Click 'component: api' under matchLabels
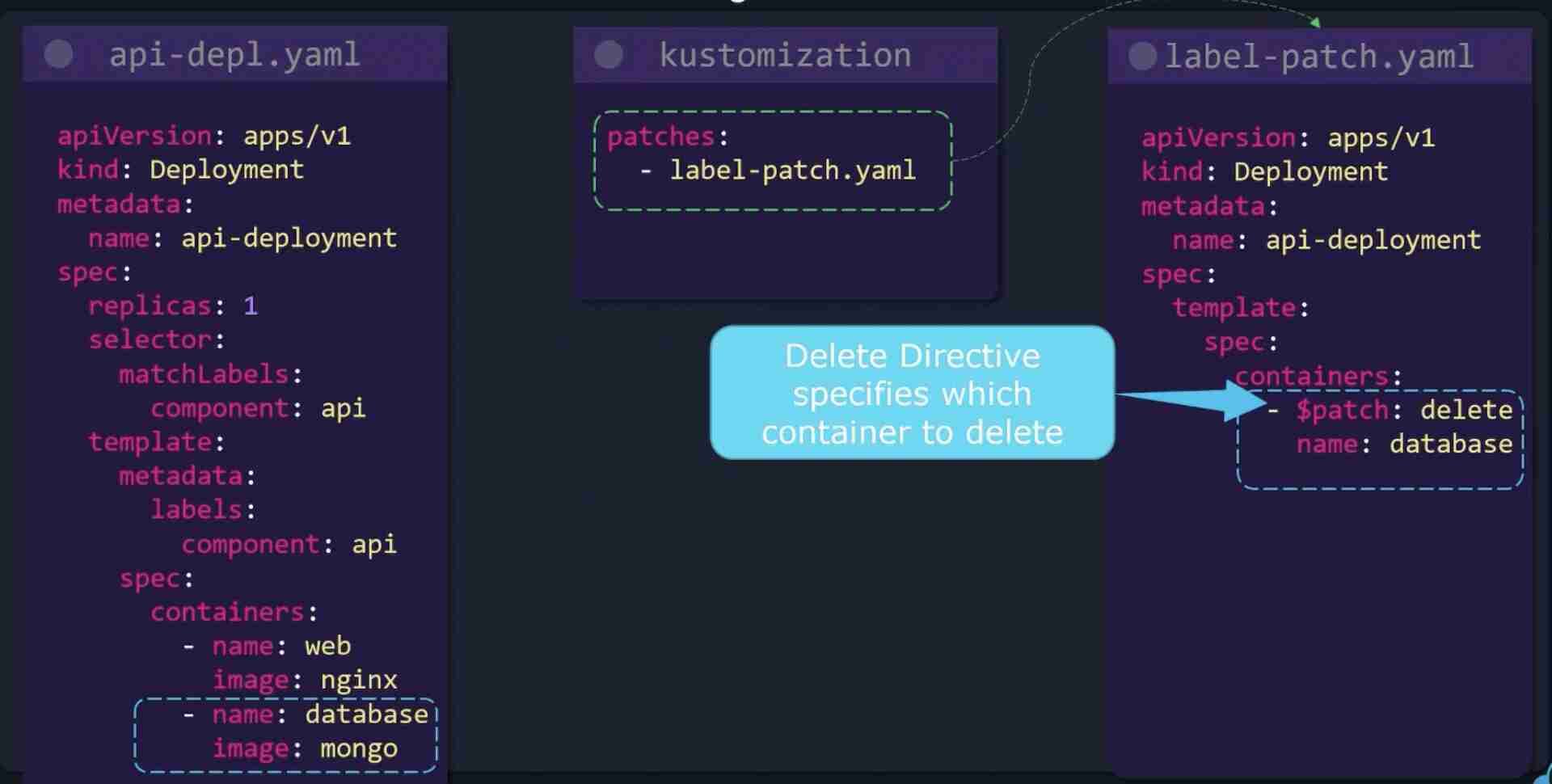Screen dimensions: 1552x784 coord(258,407)
